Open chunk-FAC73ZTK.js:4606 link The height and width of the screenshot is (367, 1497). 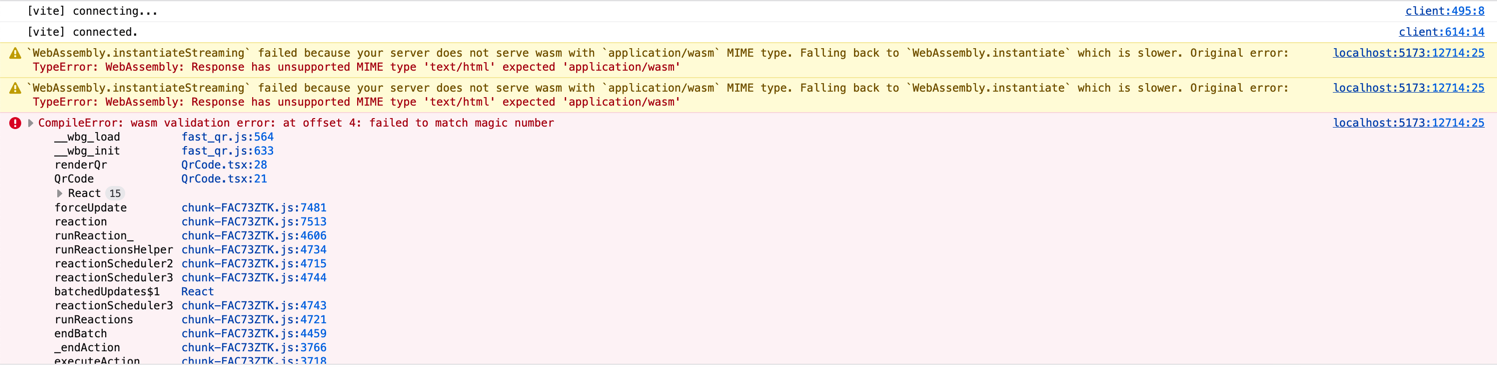(x=254, y=235)
